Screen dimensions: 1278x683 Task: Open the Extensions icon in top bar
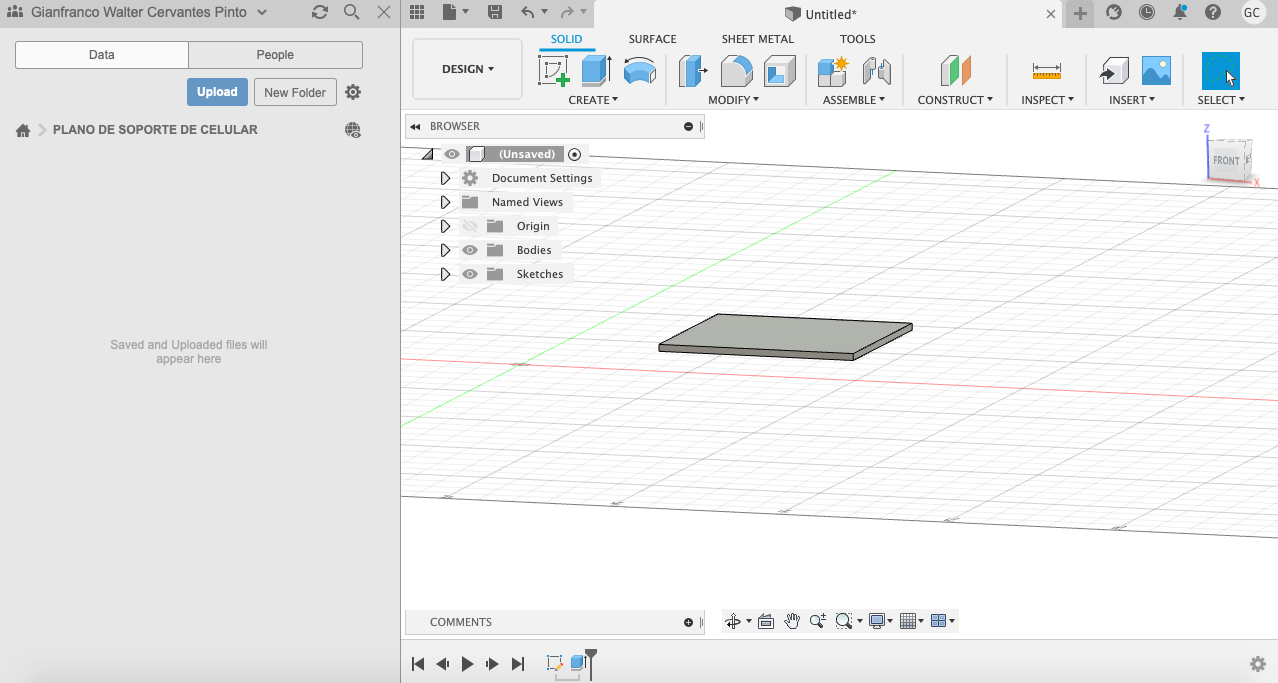point(1114,13)
